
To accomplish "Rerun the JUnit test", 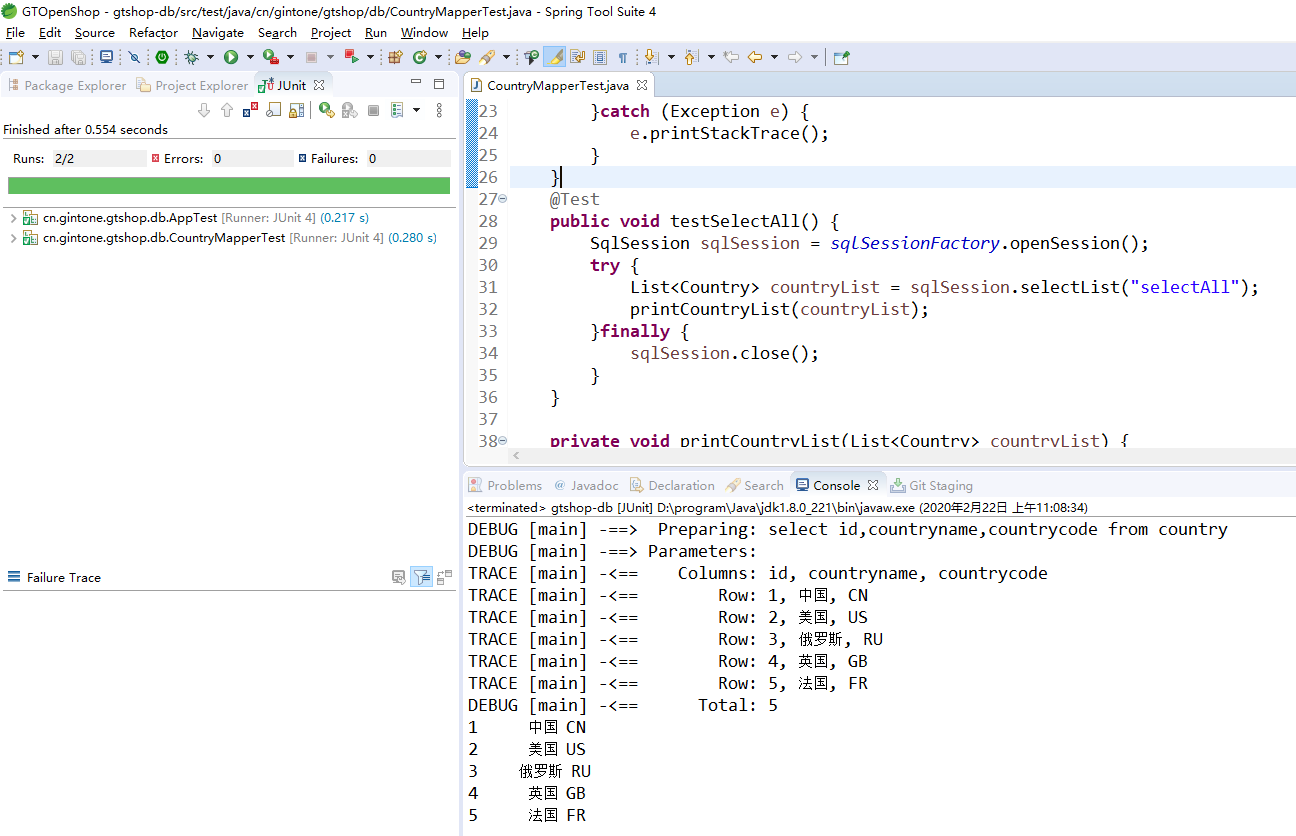I will coord(326,111).
